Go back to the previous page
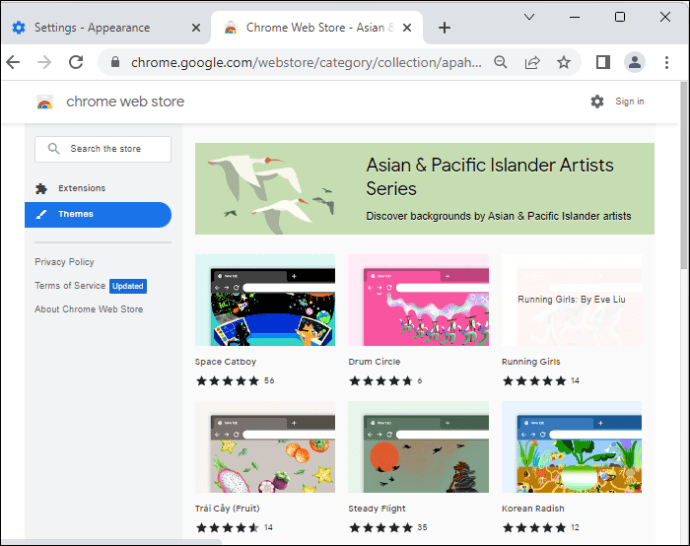Screen dimensions: 690x546 click(x=13, y=62)
